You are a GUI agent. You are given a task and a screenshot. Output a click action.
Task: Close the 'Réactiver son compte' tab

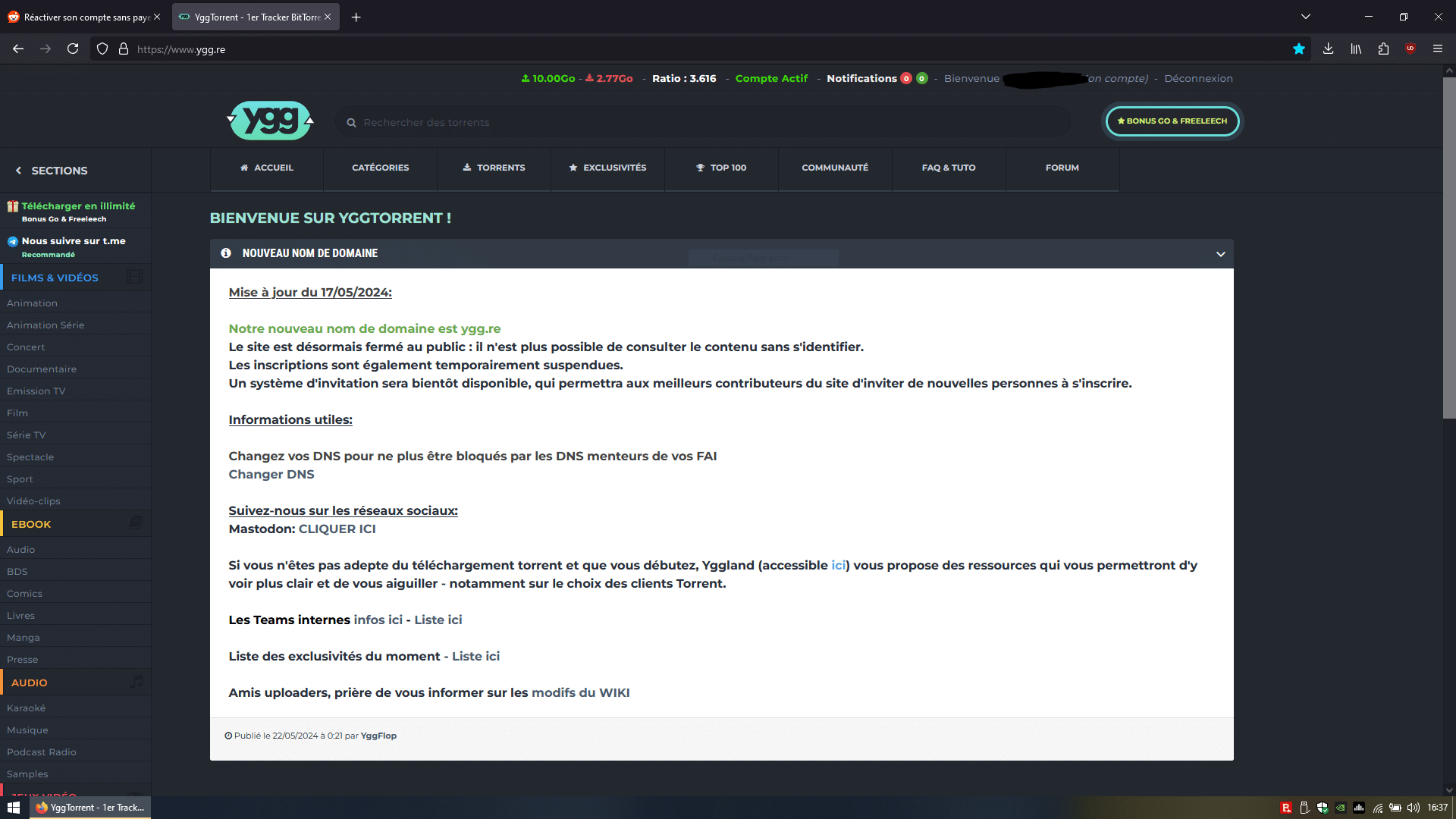[157, 17]
